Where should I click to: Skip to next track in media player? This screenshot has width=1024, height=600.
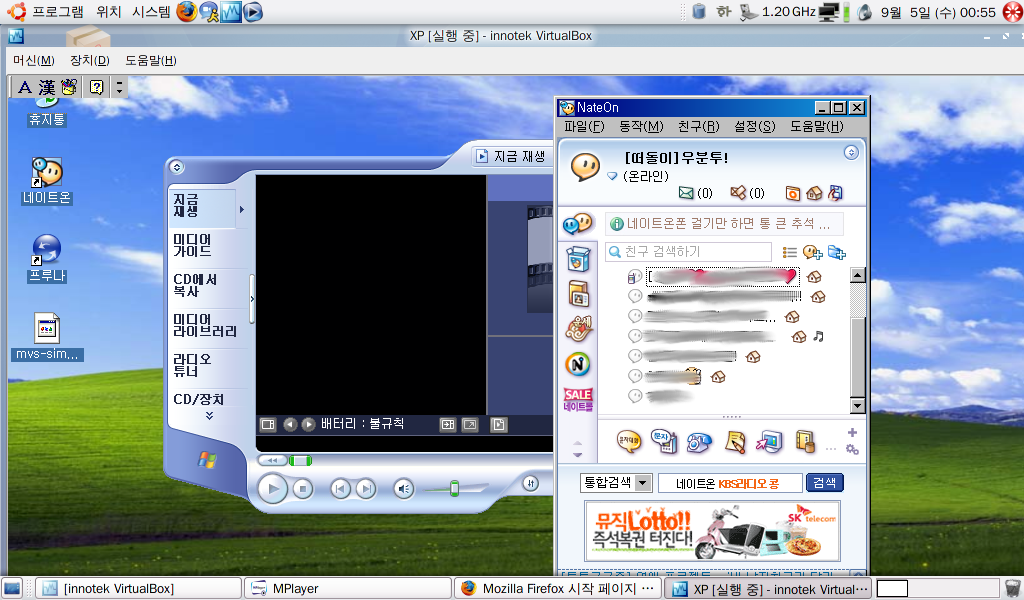tap(366, 488)
